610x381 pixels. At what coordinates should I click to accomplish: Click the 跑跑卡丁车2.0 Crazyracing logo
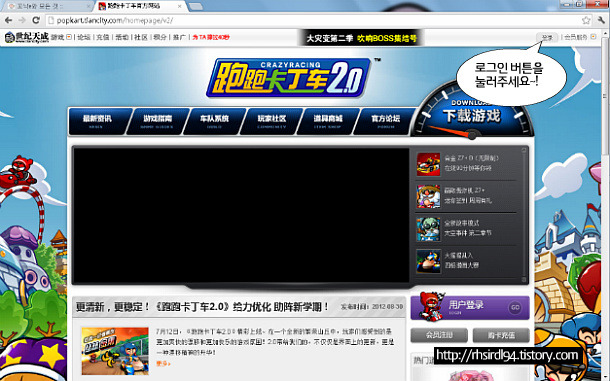coord(288,77)
